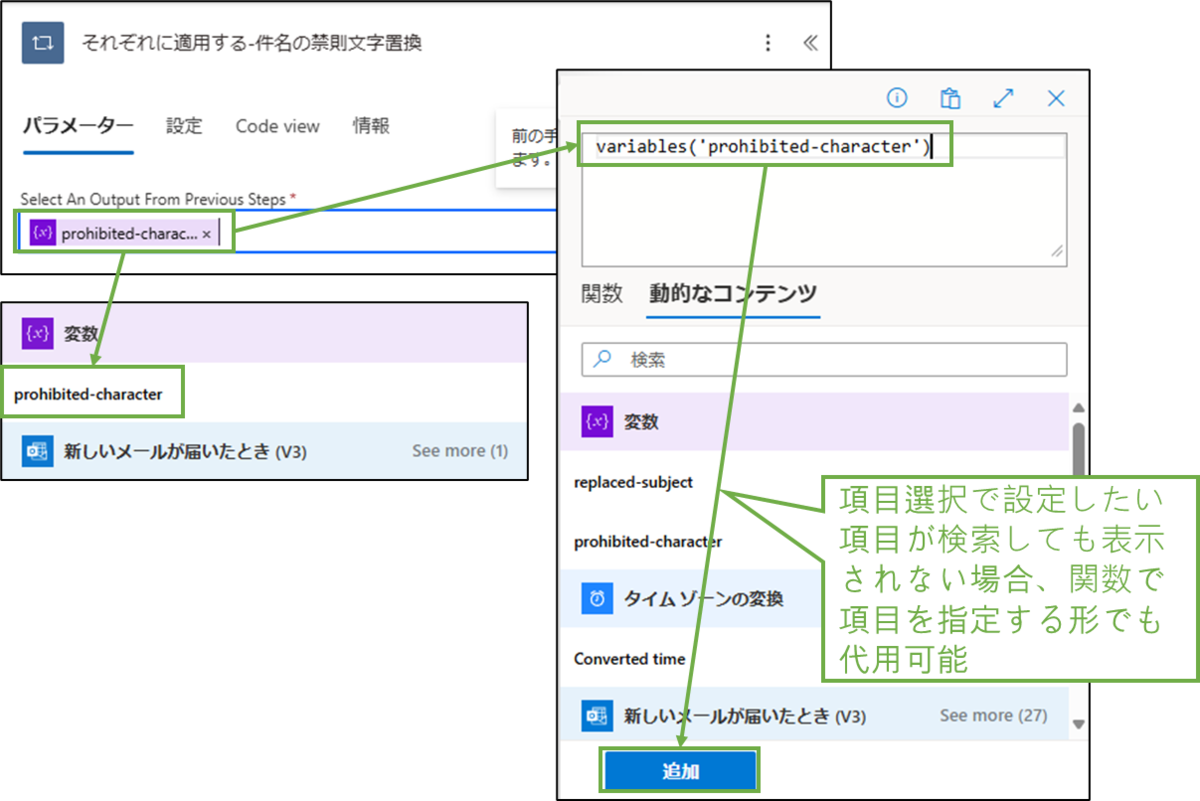This screenshot has height=801, width=1200.
Task: Click the 変数 icon in dynamic content list
Action: (x=597, y=422)
